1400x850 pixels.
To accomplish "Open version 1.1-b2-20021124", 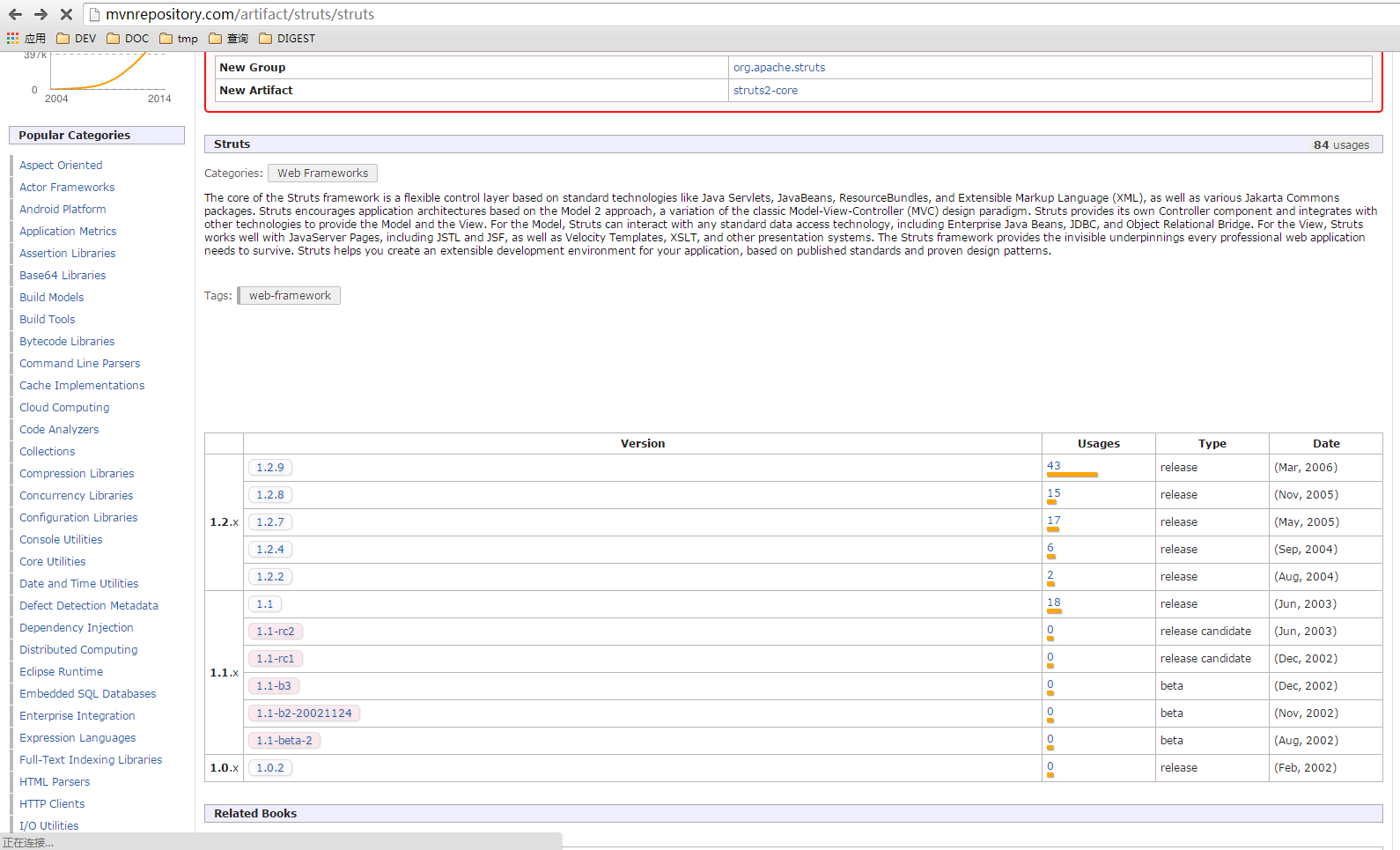I will tap(304, 713).
